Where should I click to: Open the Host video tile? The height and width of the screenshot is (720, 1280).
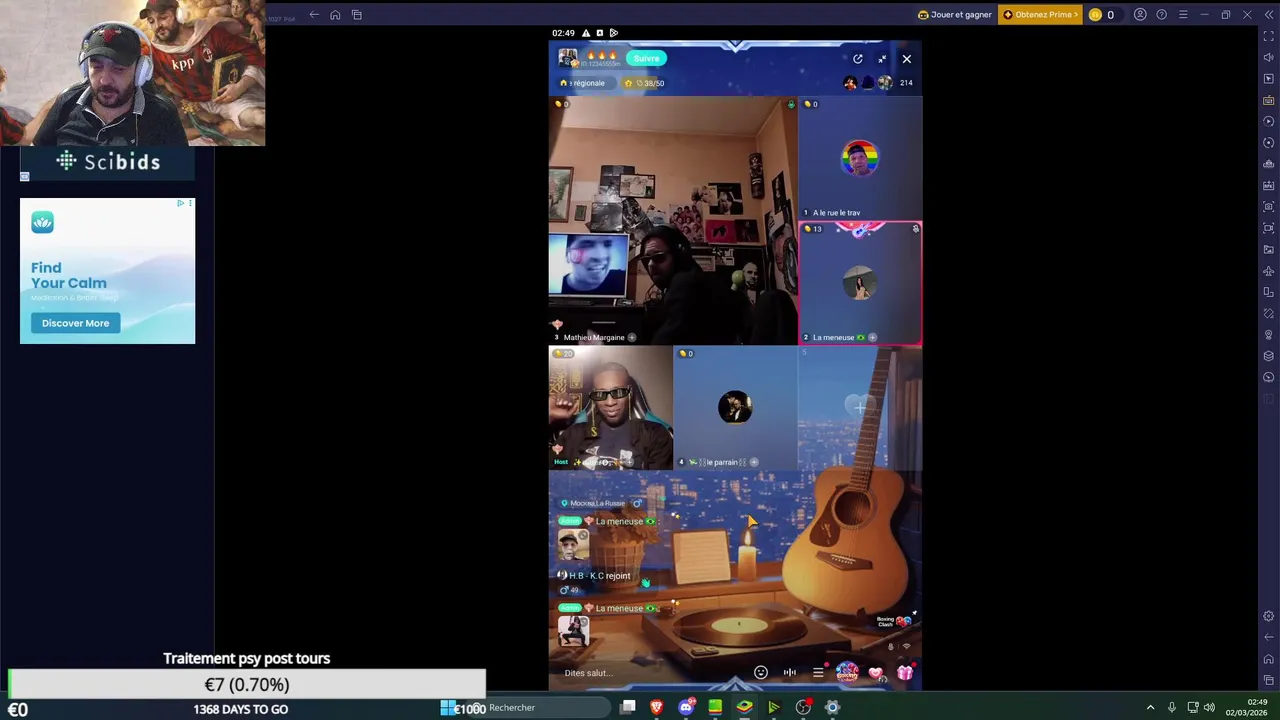(610, 408)
